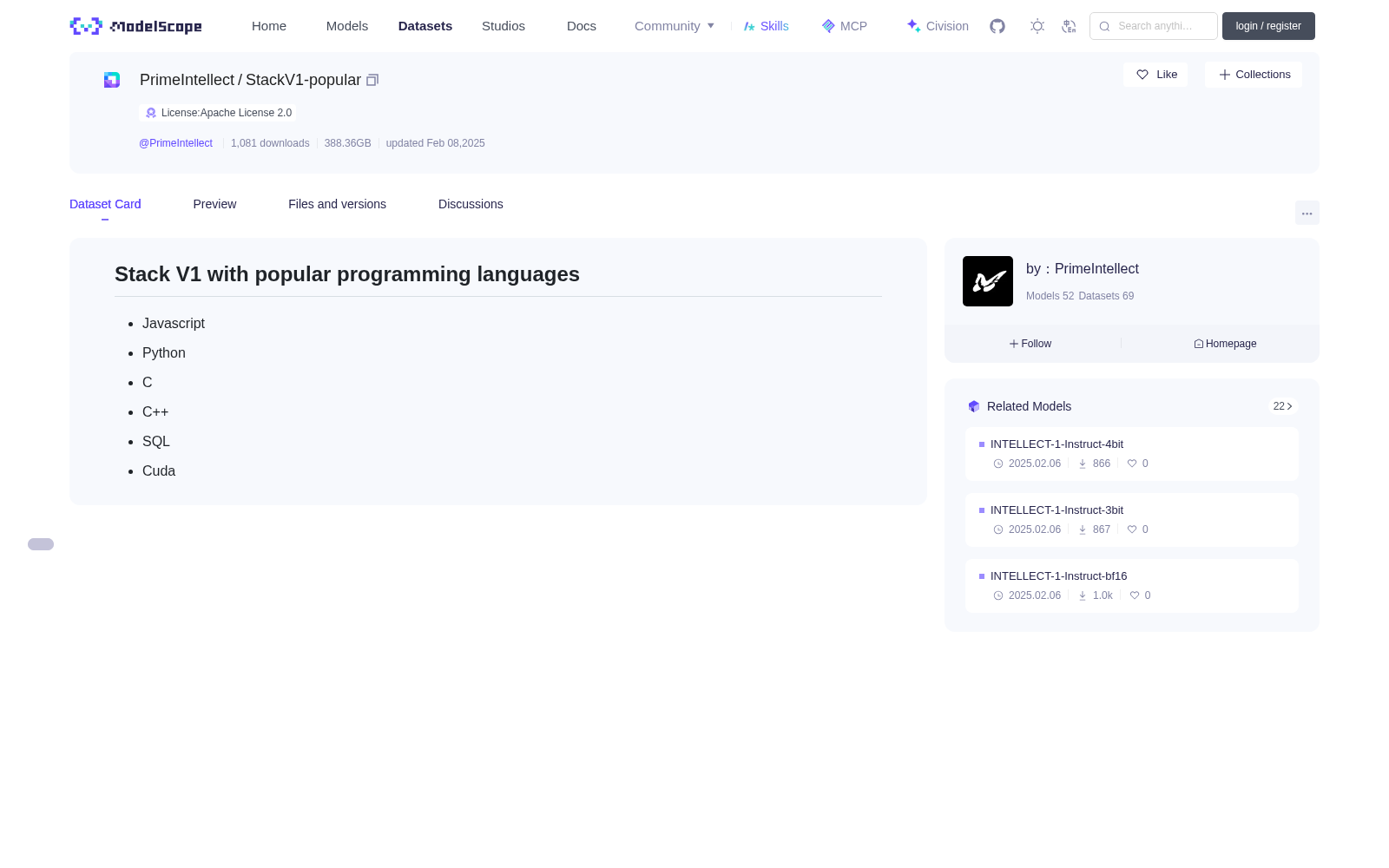Switch to Files and versions tab
The image size is (1389, 868).
pos(337,204)
